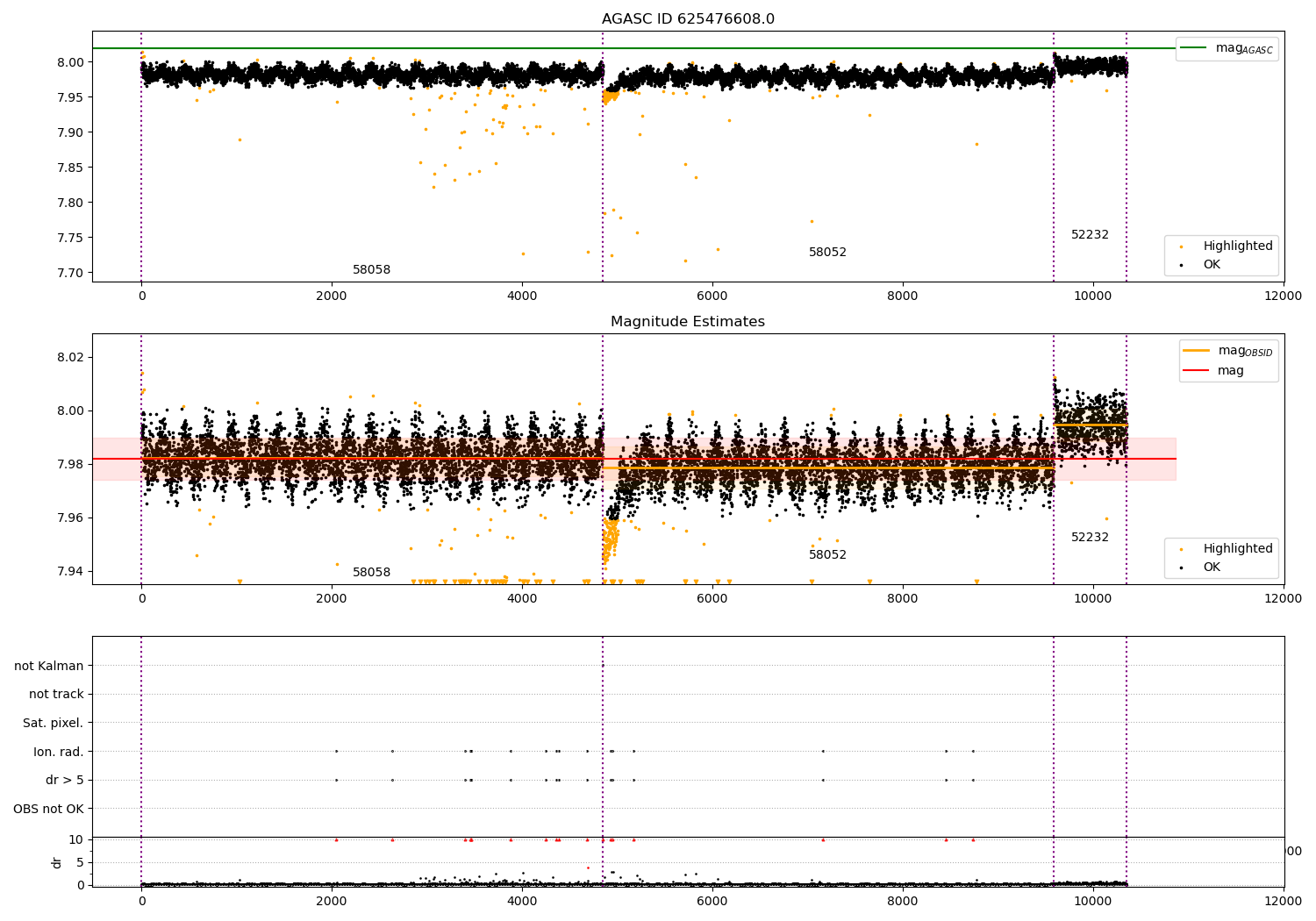Click the 'not track' axis label
The width and height of the screenshot is (1316, 921).
coord(56,695)
